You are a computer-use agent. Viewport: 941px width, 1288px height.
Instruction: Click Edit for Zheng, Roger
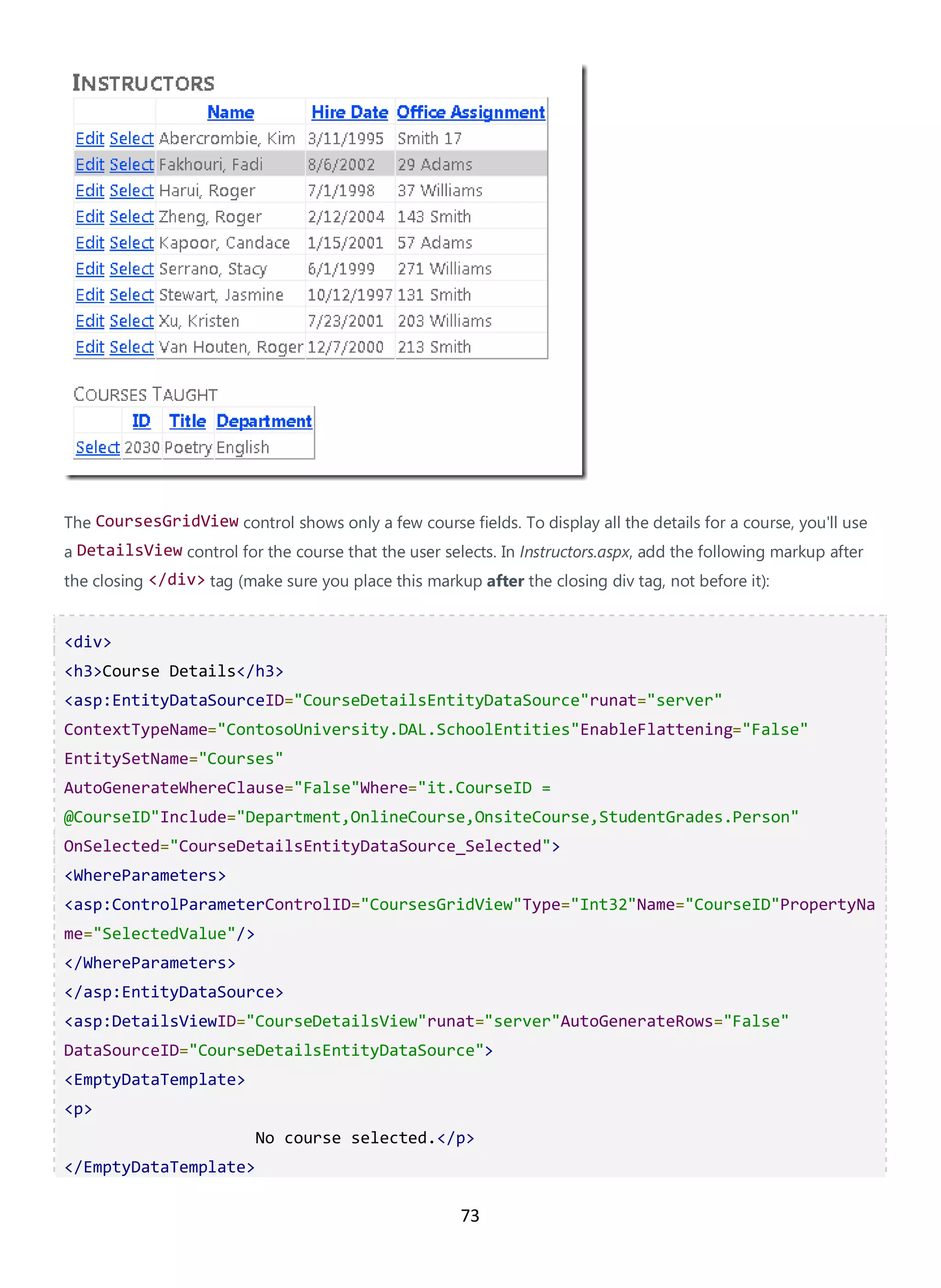coord(90,217)
